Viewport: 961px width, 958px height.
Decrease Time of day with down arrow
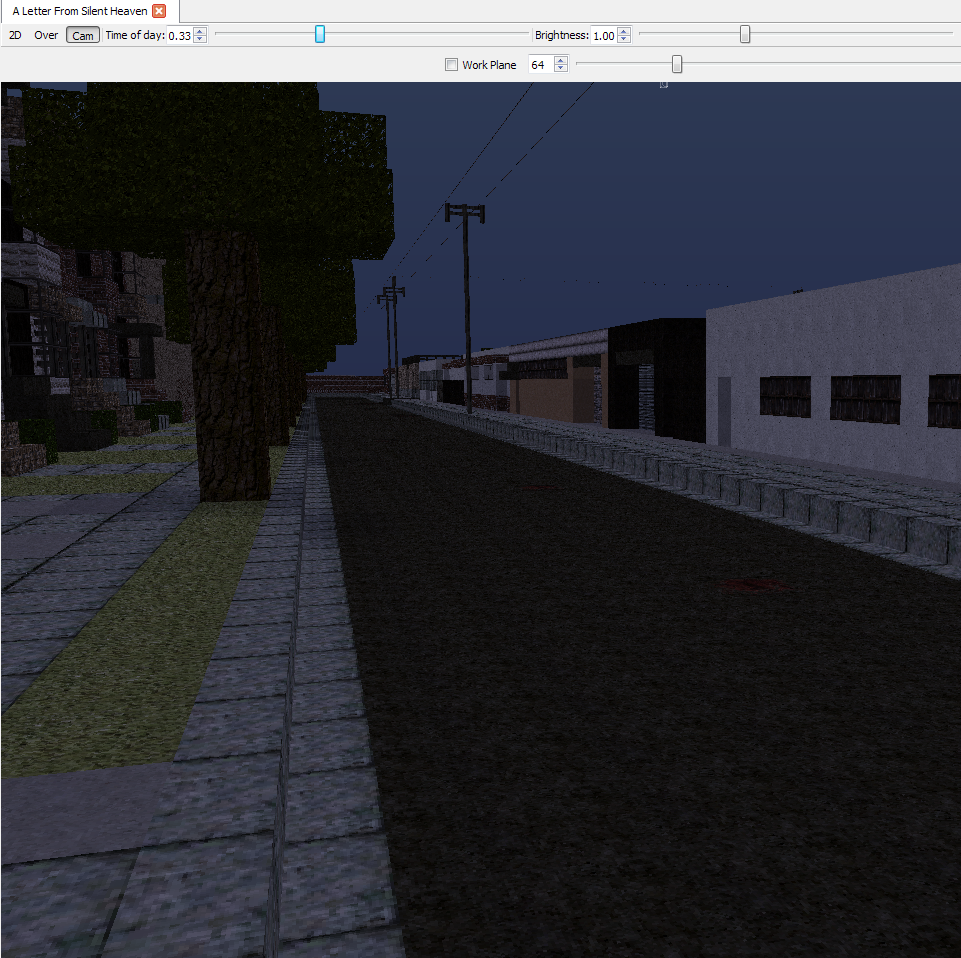point(200,39)
